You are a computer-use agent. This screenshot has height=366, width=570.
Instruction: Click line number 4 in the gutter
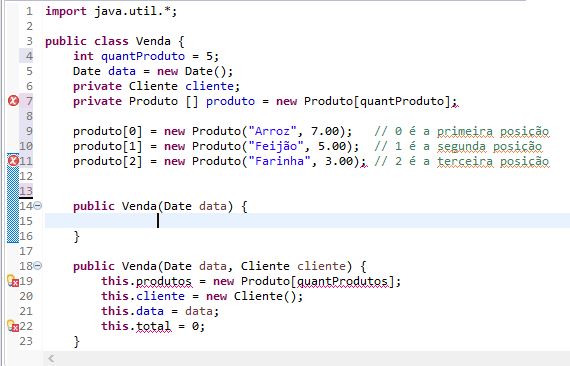click(x=29, y=56)
